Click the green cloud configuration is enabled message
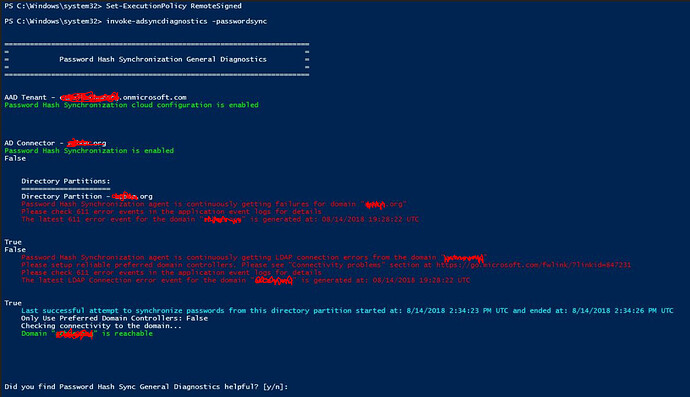Screen dimensions: 690x397 (132, 105)
